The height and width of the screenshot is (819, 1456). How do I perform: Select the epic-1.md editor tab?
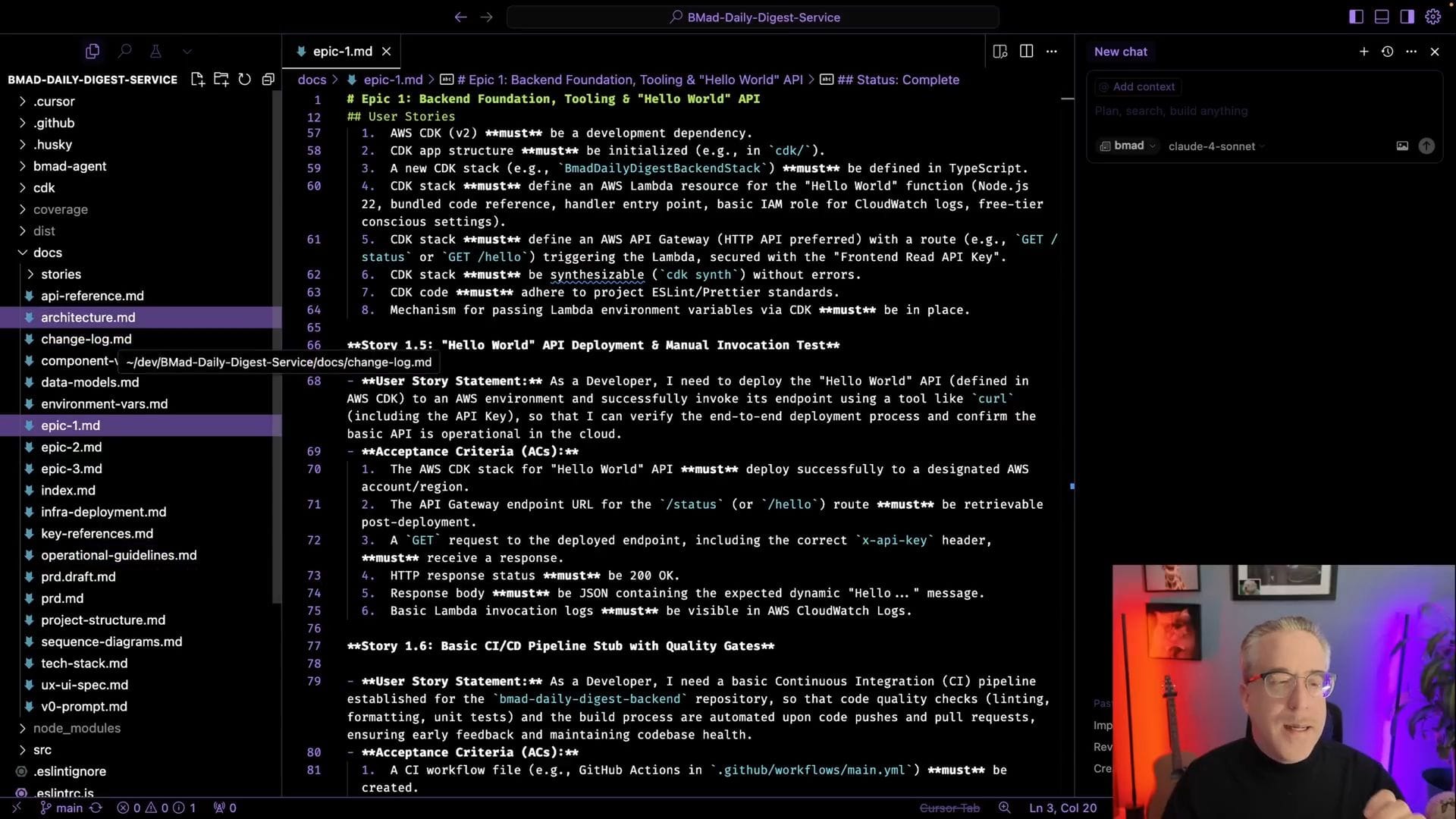[x=342, y=52]
